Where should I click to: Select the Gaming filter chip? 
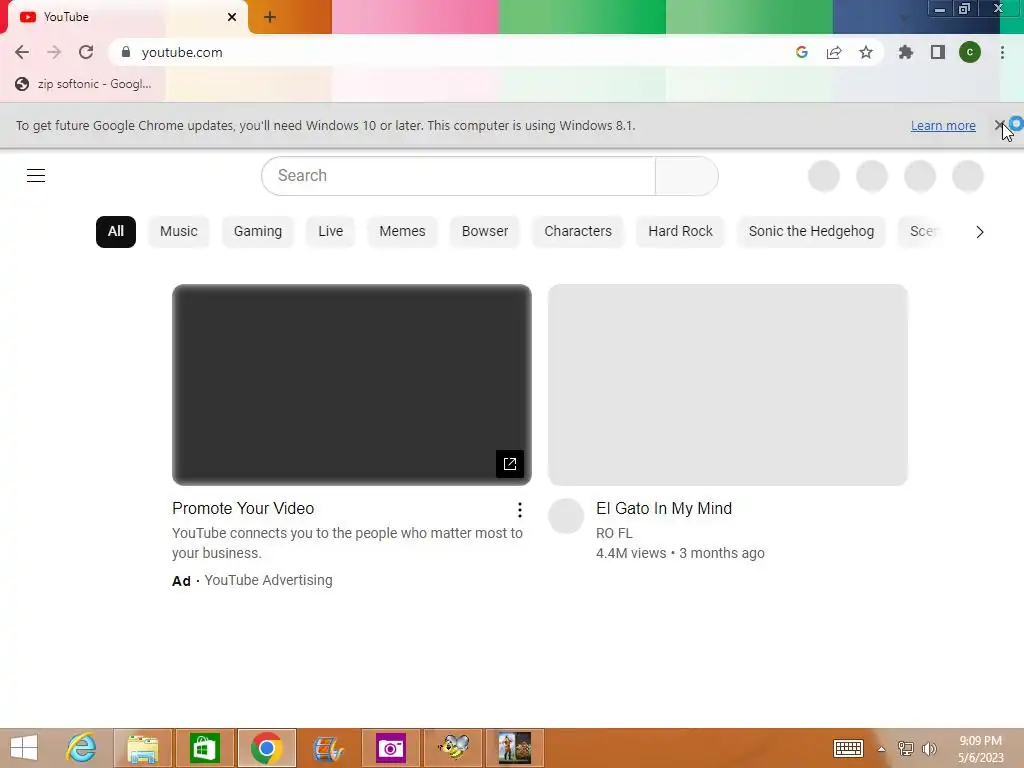point(258,232)
